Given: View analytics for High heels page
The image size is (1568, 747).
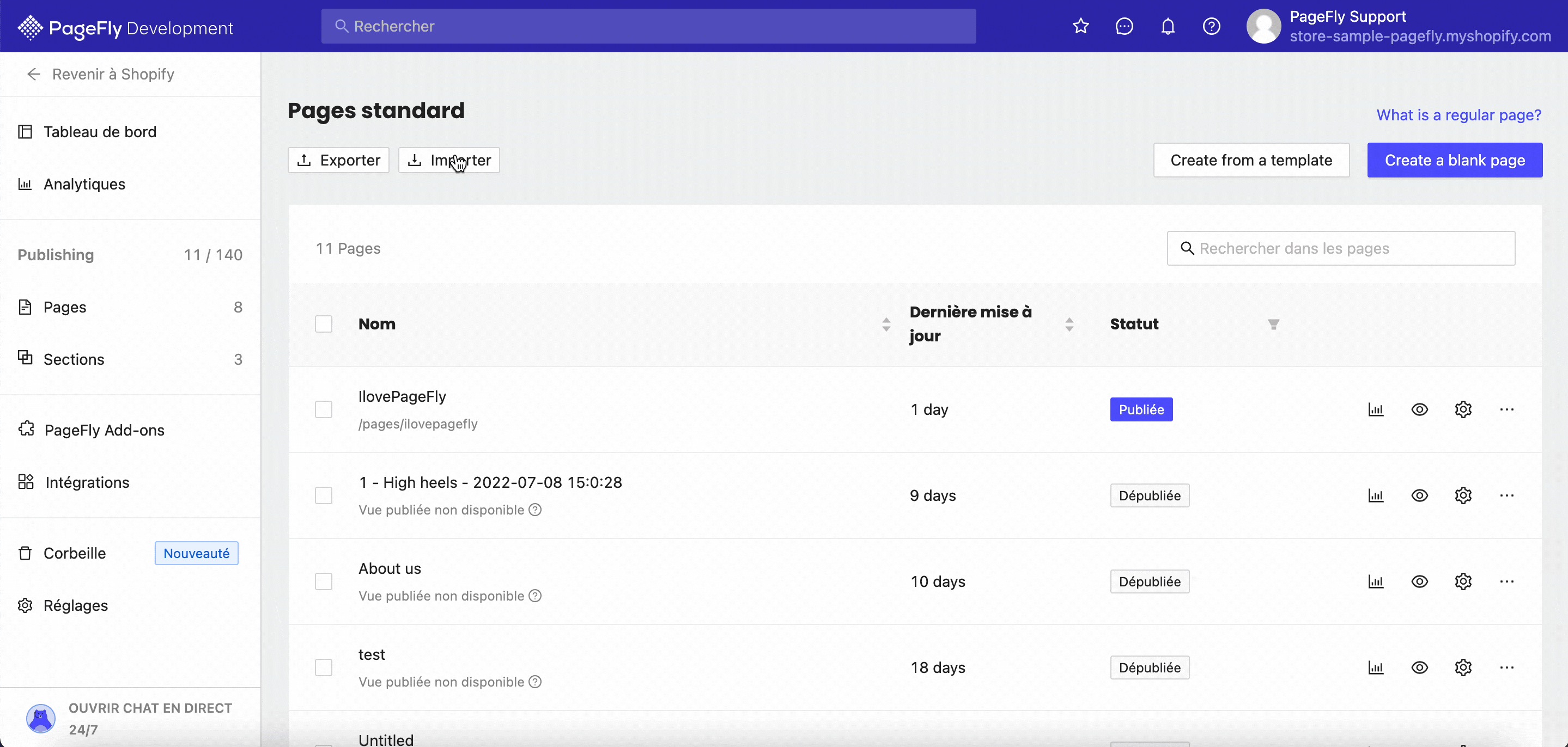Looking at the screenshot, I should pos(1376,496).
